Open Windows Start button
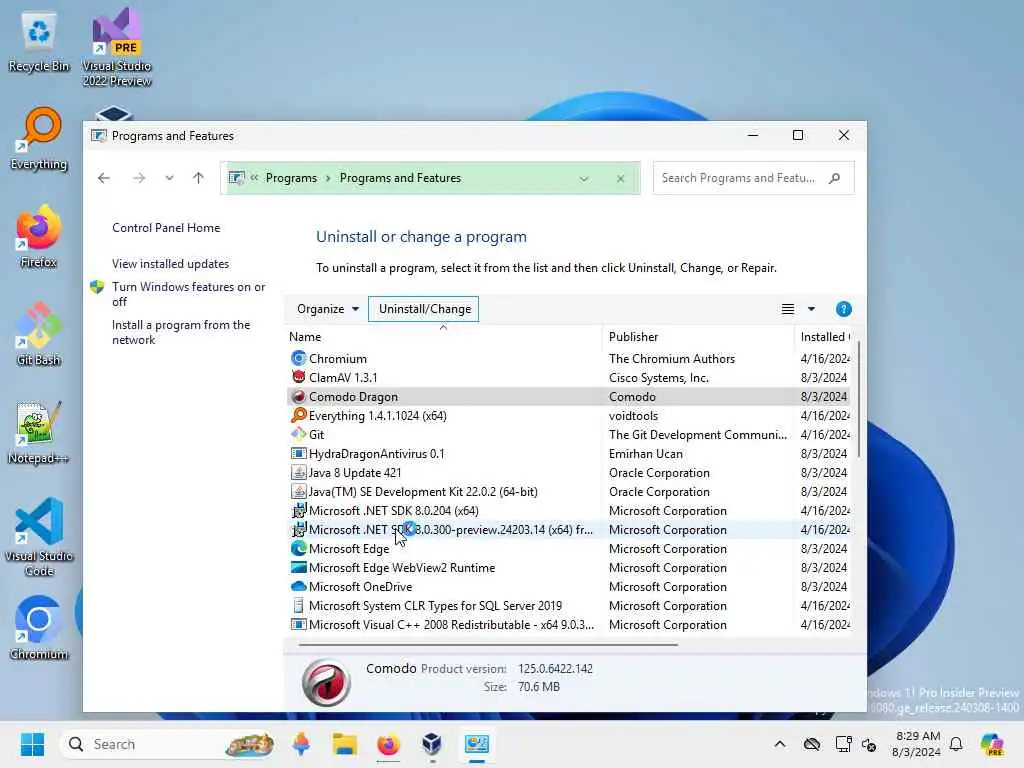This screenshot has width=1024, height=768. 32,744
